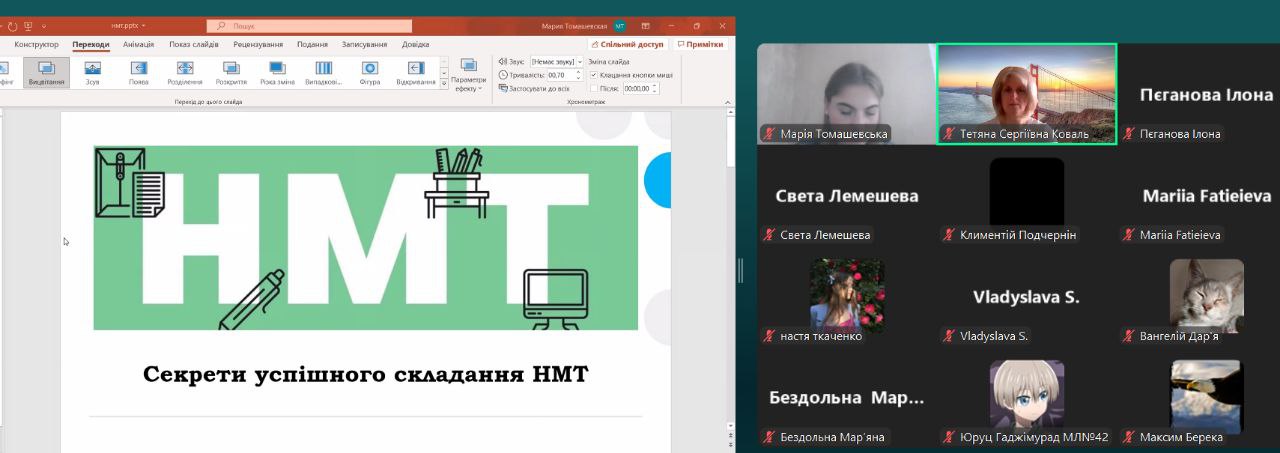Viewport: 1280px width, 453px height.
Task: Open the Показ слайдів tab
Action: tap(195, 44)
